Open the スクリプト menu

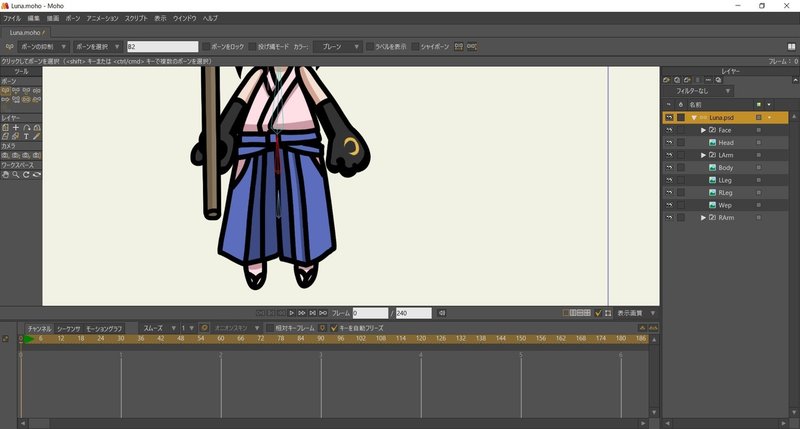[136, 18]
